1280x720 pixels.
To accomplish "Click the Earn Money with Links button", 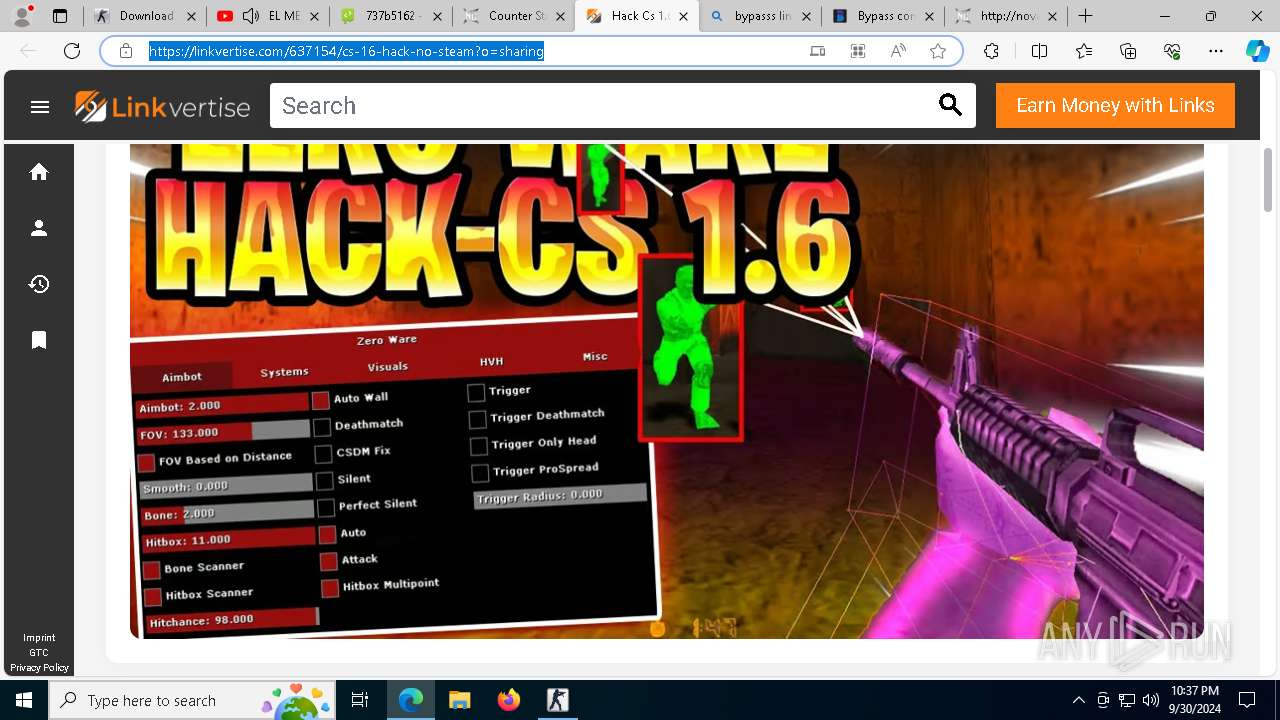I will pos(1115,105).
